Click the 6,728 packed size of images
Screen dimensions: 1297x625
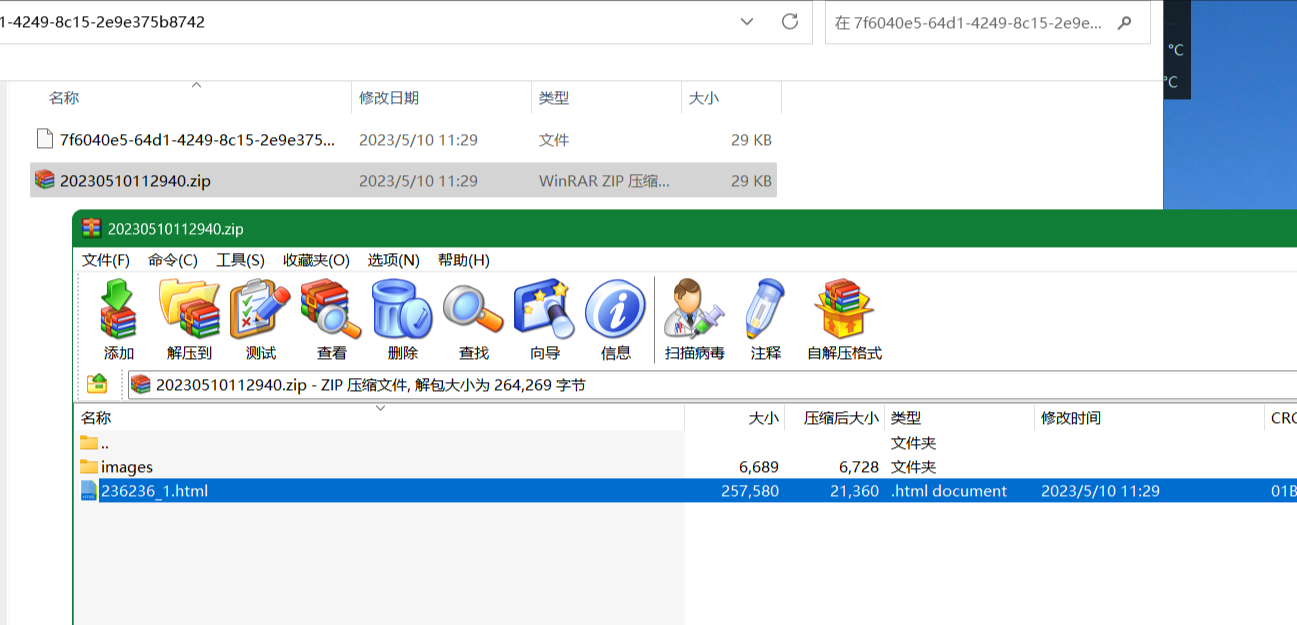pyautogui.click(x=859, y=467)
